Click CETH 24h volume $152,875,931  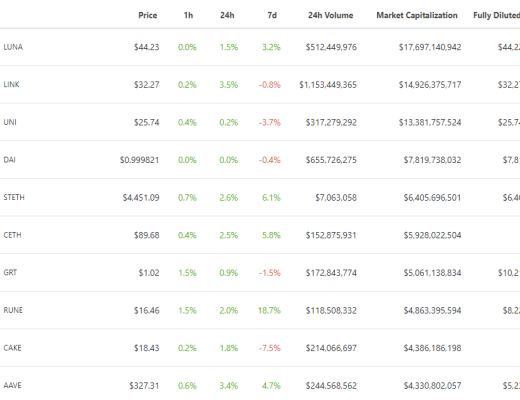(x=331, y=235)
